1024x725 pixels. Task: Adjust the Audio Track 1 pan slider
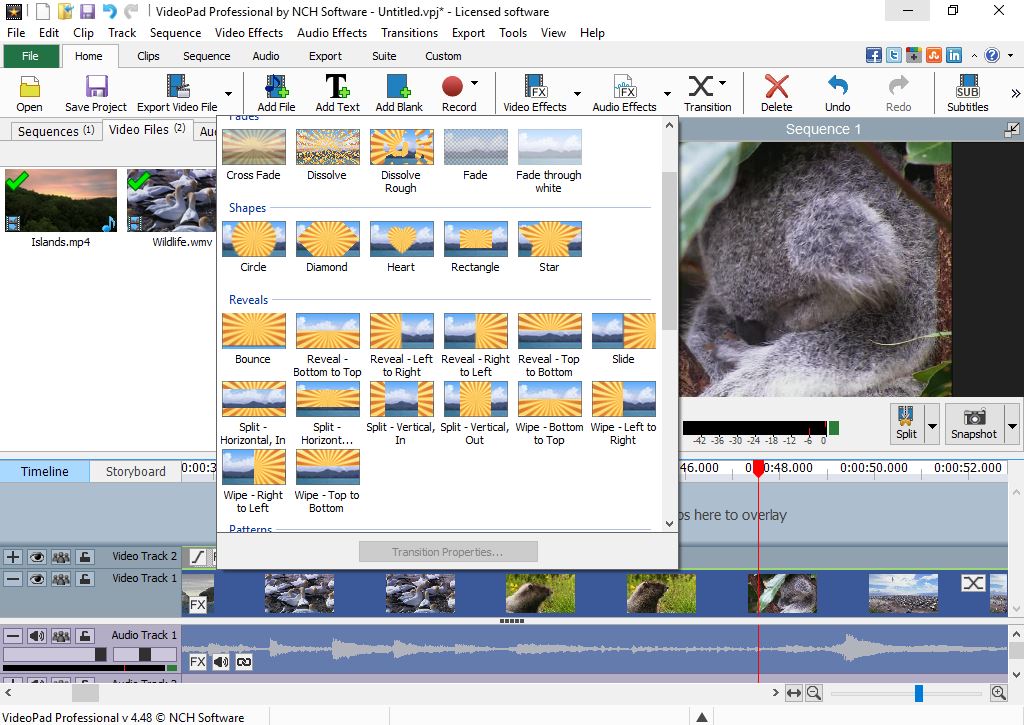[x=145, y=654]
